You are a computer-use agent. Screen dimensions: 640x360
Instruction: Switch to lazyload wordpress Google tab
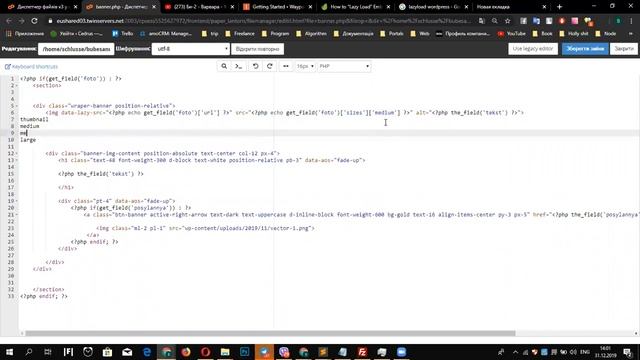(433, 7)
